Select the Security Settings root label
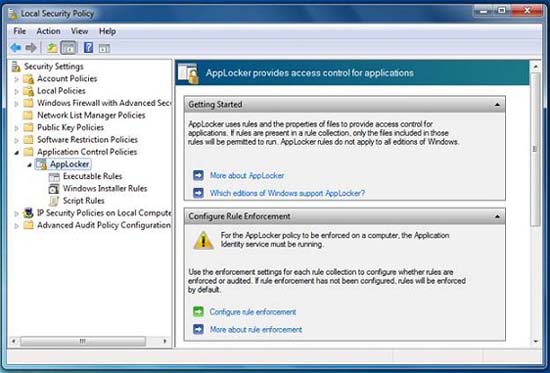Viewport: 550px width, 373px height. (x=54, y=66)
